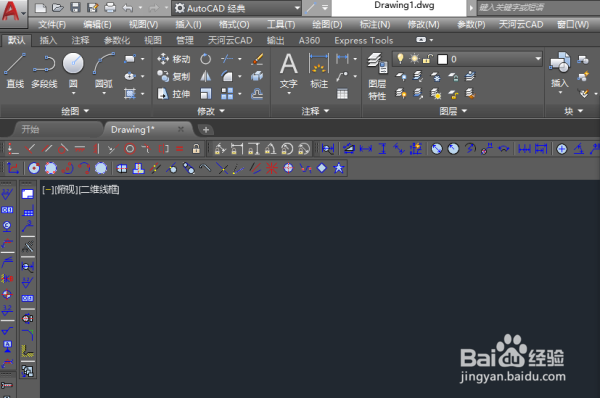Click the New file icon
The image size is (600, 398).
pyautogui.click(x=41, y=8)
